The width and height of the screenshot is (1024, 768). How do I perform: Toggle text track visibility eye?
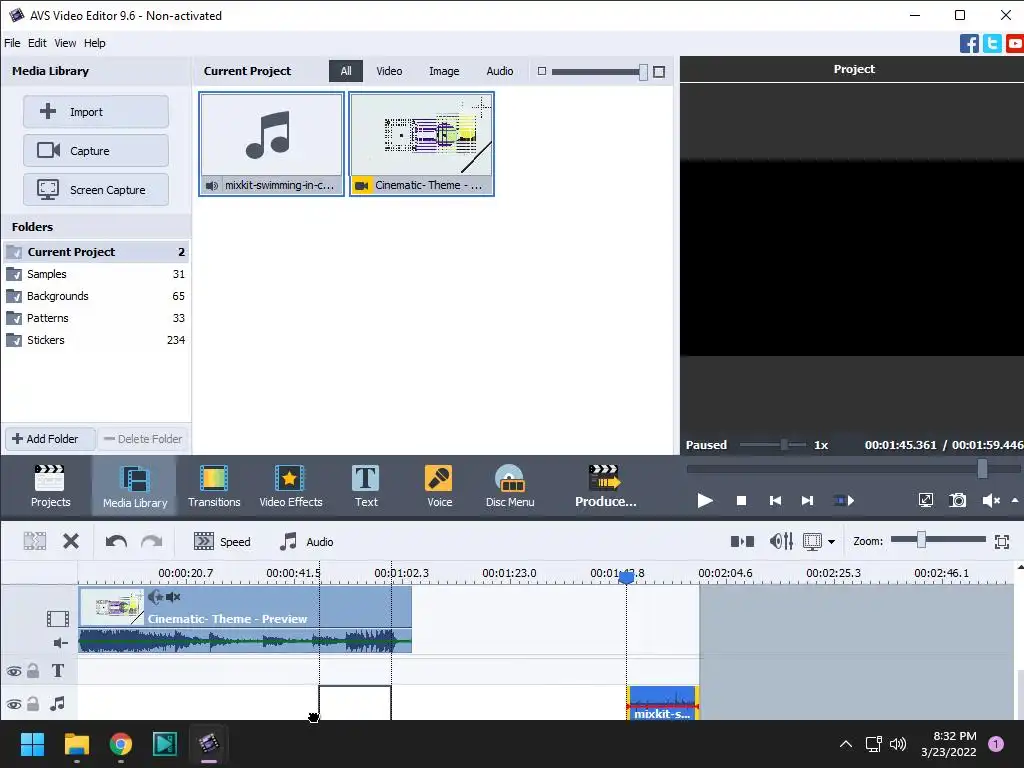tap(14, 671)
